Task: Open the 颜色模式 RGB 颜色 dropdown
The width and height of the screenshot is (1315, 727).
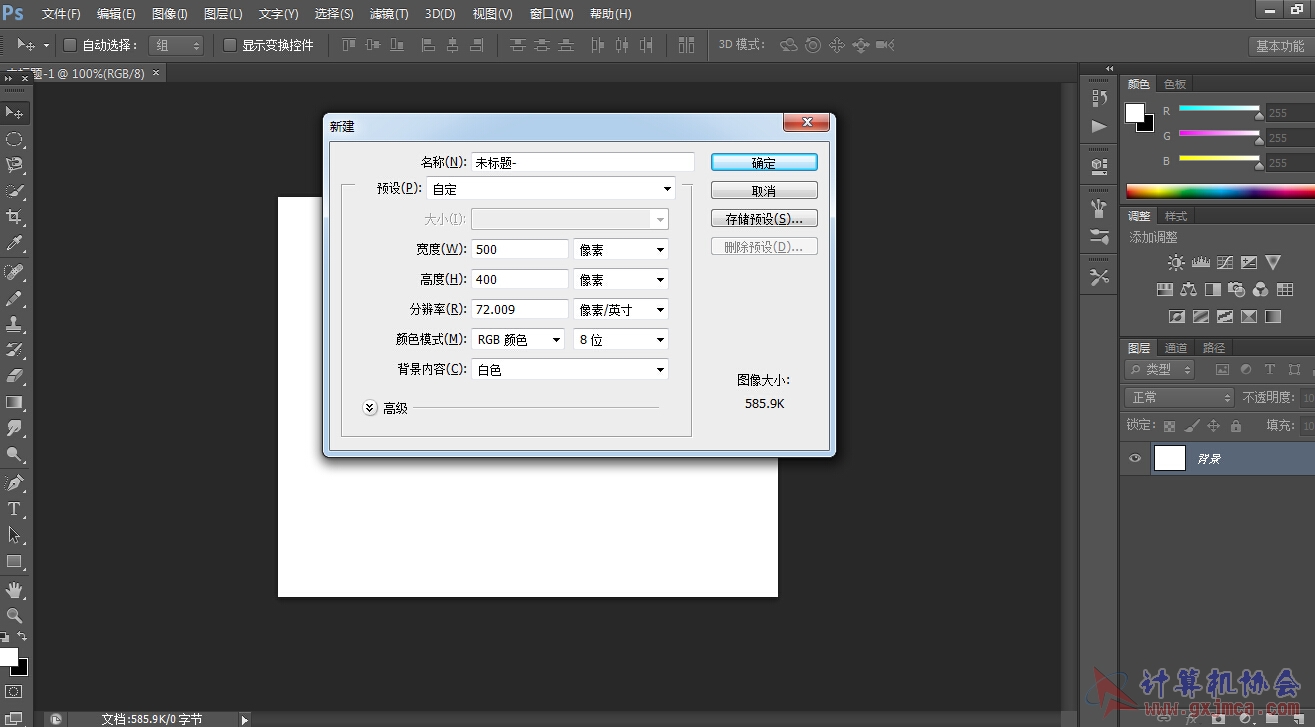Action: coord(518,340)
